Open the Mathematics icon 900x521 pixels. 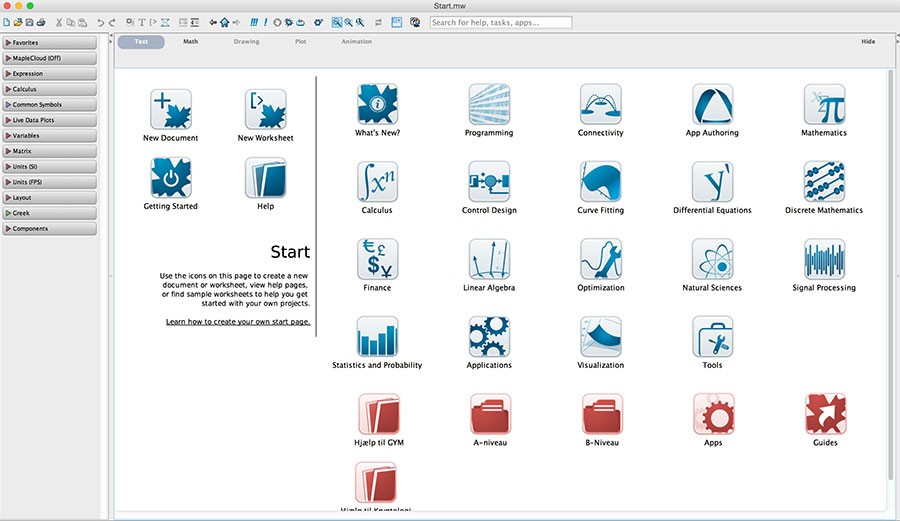coord(824,104)
